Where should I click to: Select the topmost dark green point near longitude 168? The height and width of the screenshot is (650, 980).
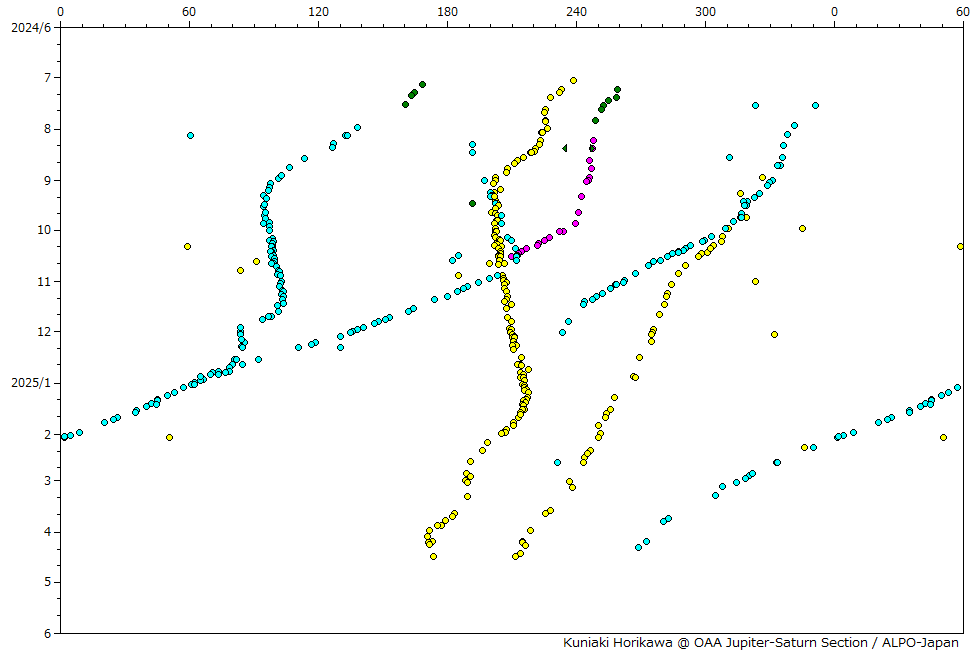(422, 84)
